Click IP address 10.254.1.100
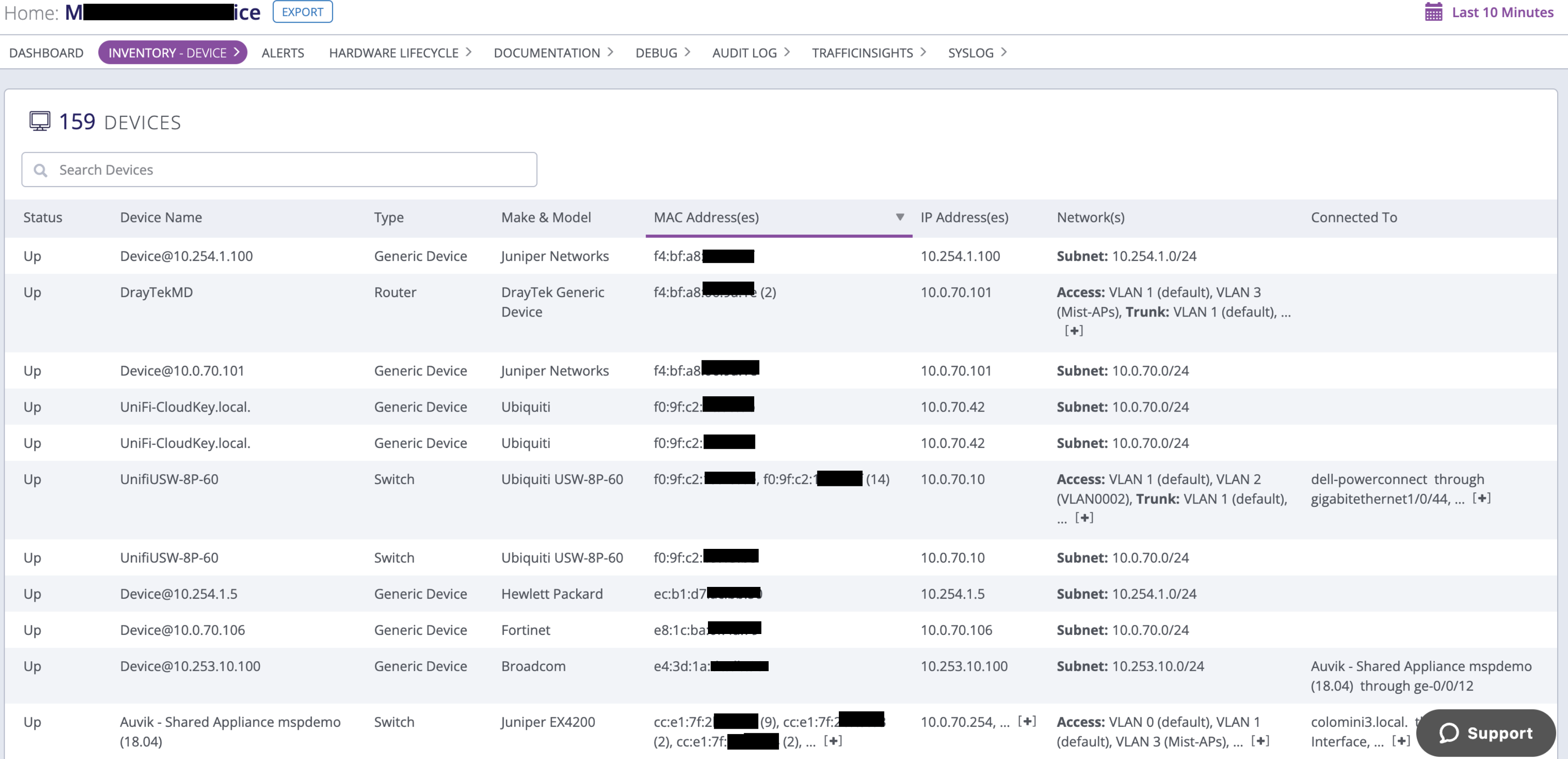Image resolution: width=1568 pixels, height=759 pixels. [x=960, y=256]
